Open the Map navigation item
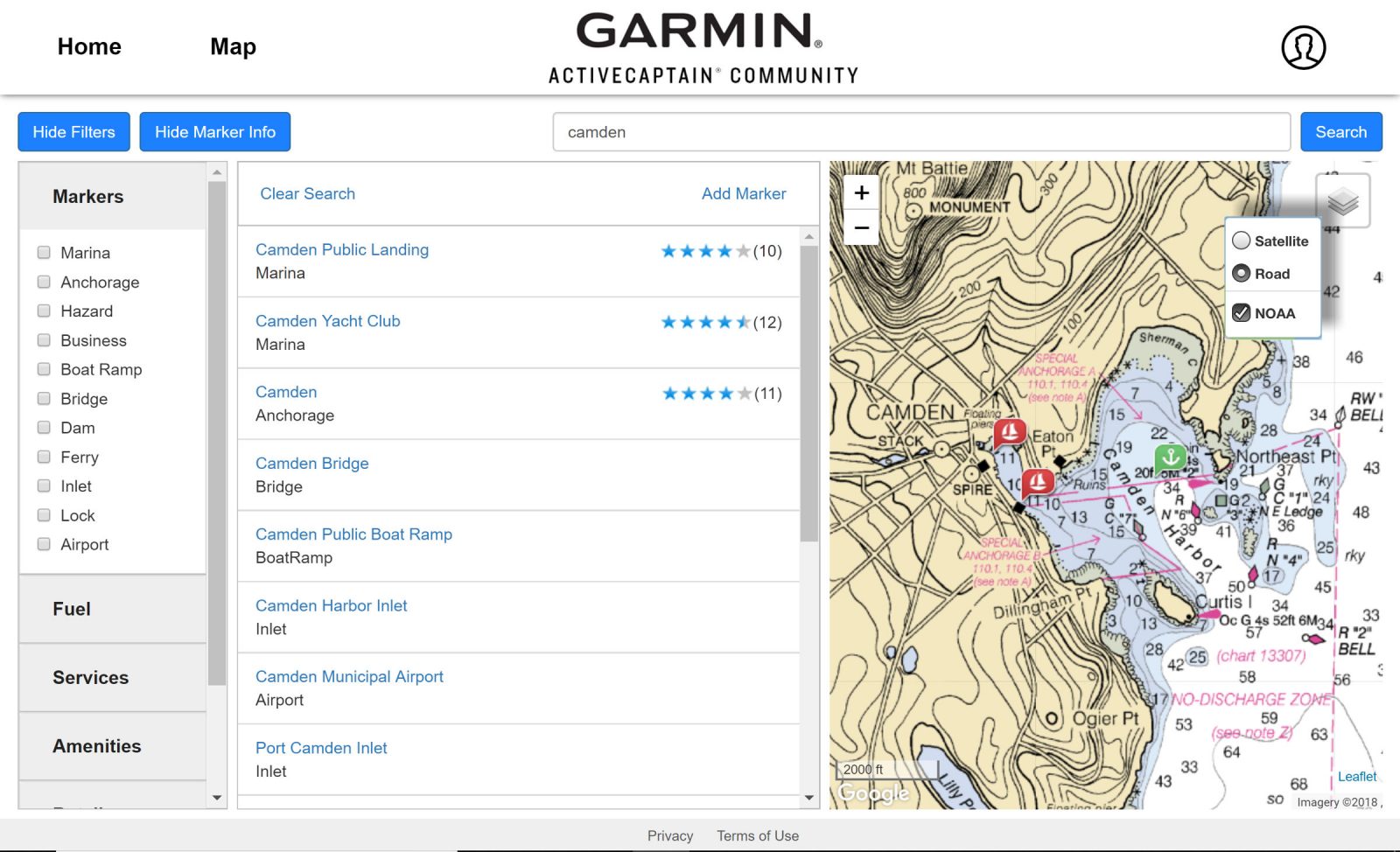This screenshot has width=1400, height=852. [x=231, y=46]
